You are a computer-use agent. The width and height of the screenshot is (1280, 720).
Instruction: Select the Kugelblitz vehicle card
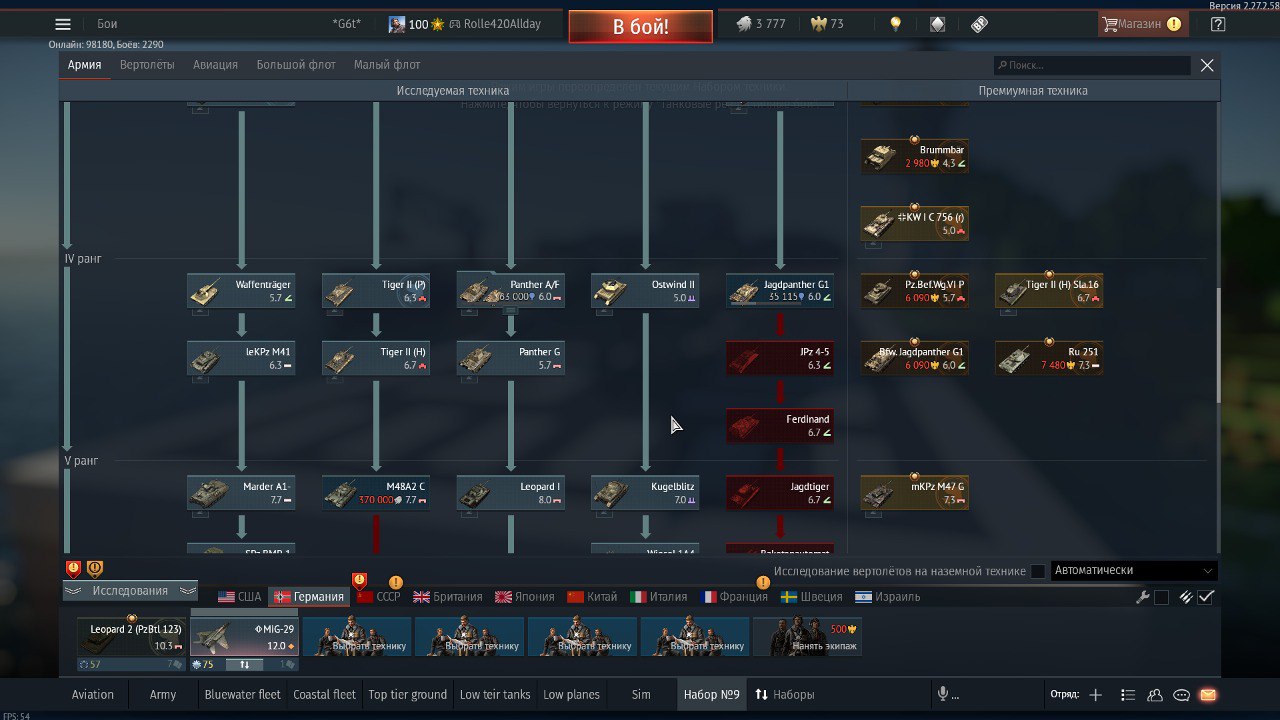(645, 492)
